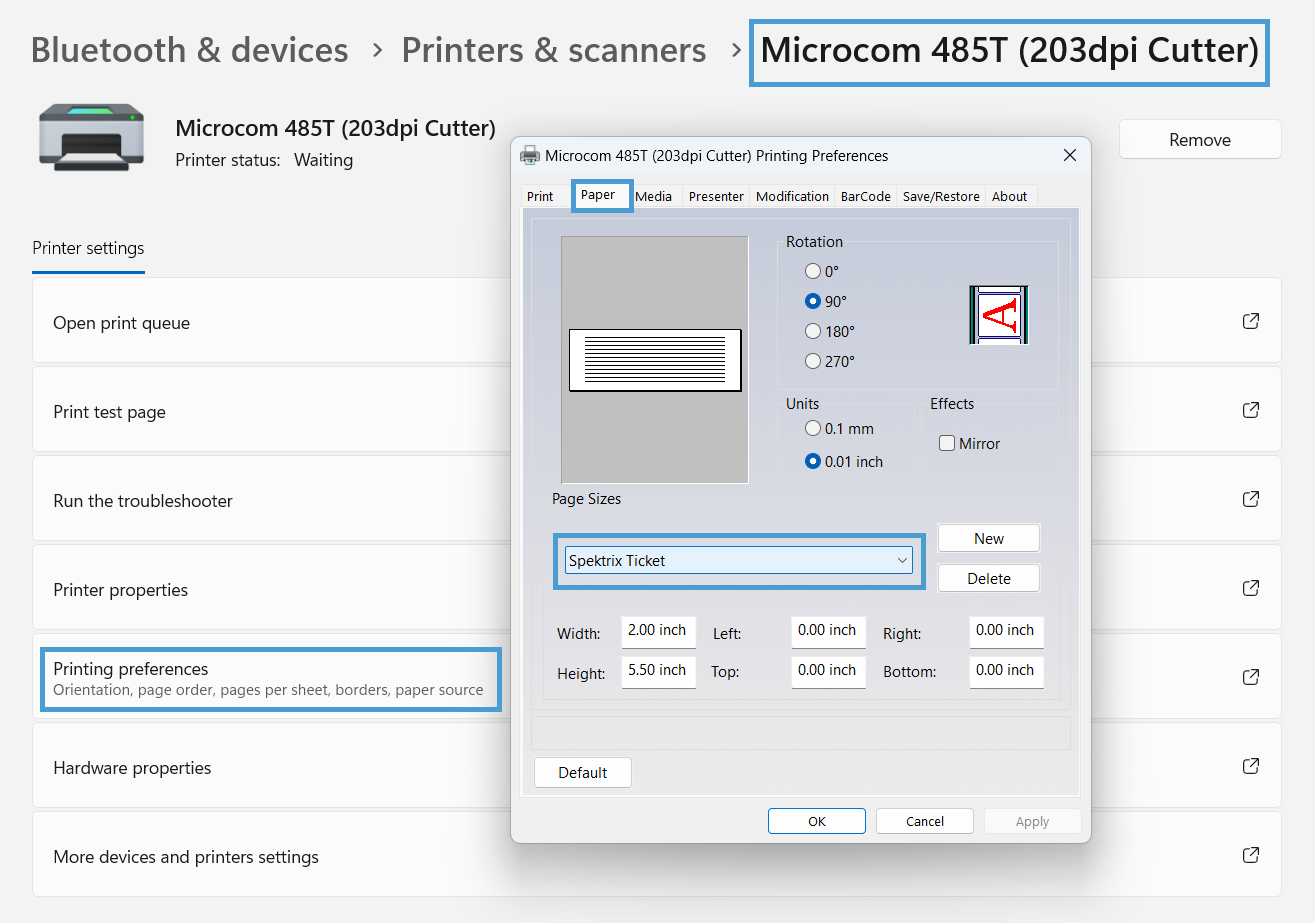Click inside the Width input field

[658, 631]
